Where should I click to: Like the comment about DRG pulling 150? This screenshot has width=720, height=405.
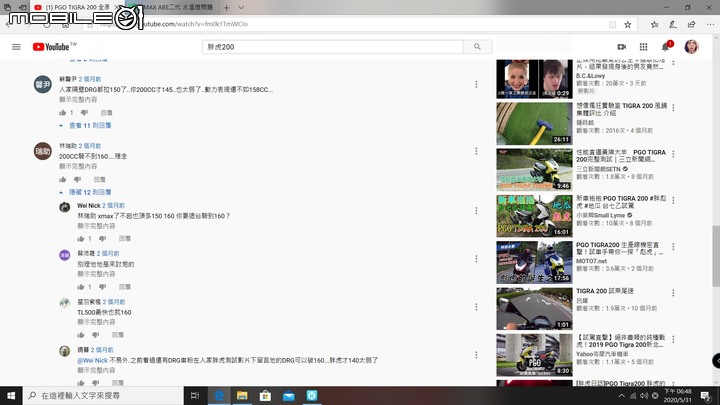click(62, 113)
